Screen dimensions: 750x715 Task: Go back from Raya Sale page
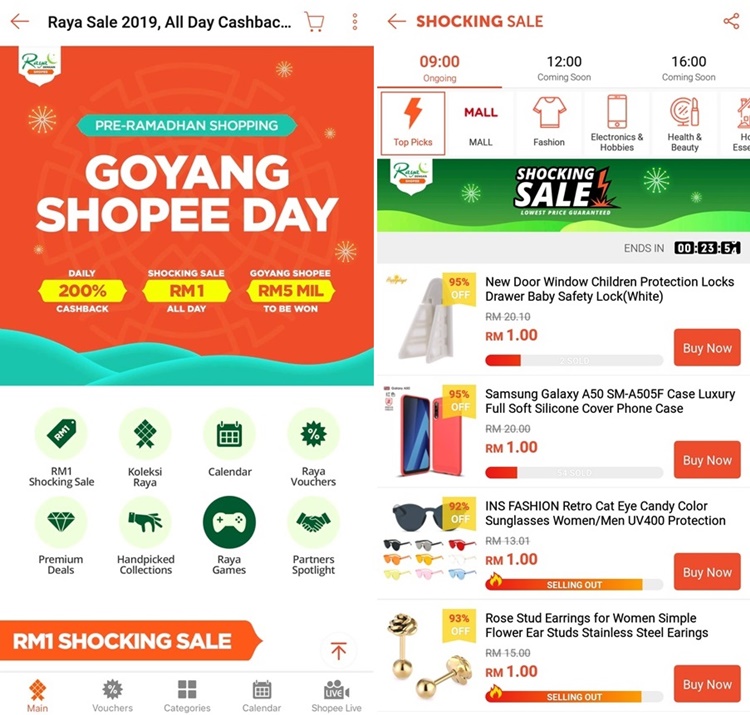coord(20,22)
